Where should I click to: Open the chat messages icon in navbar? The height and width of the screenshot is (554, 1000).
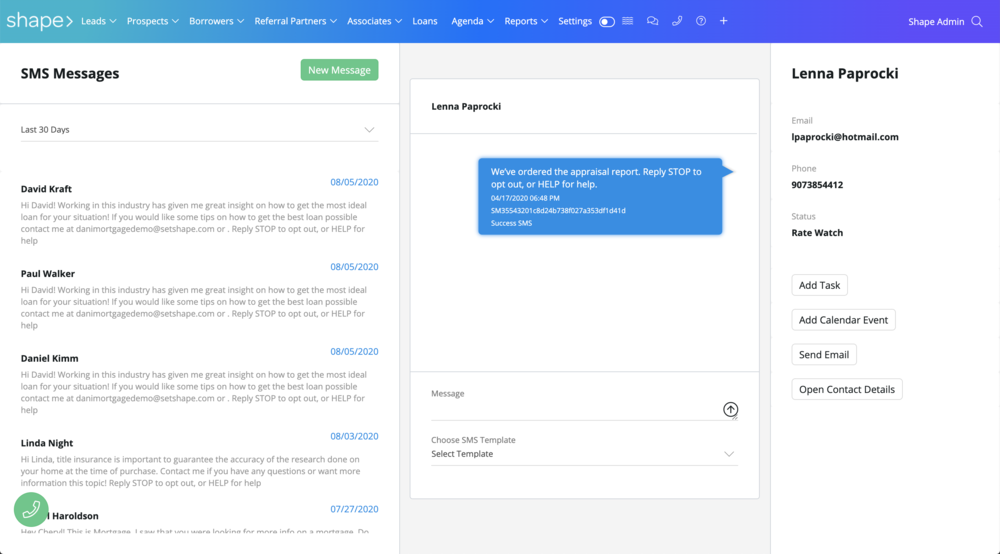coord(652,21)
